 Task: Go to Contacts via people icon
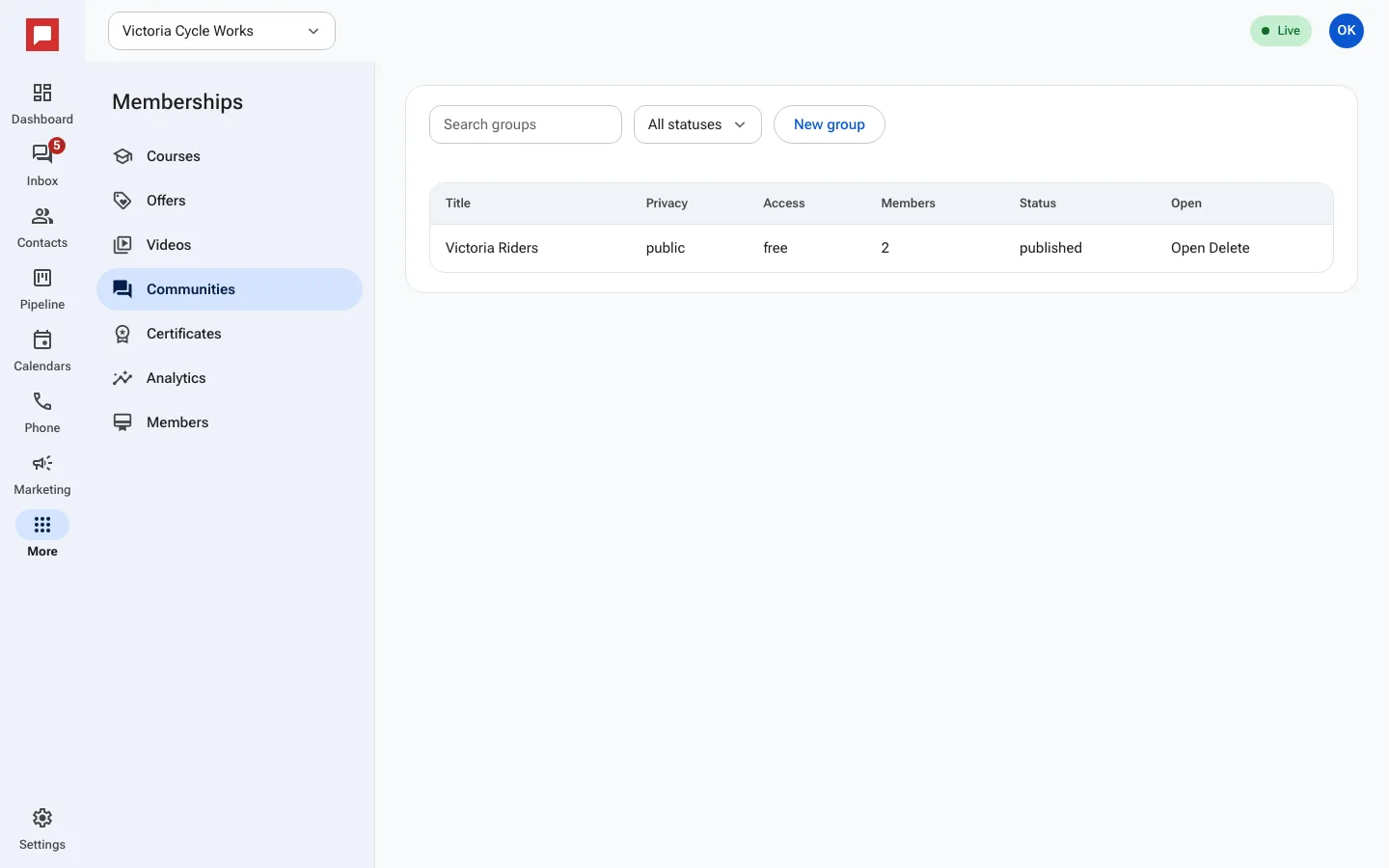42,216
